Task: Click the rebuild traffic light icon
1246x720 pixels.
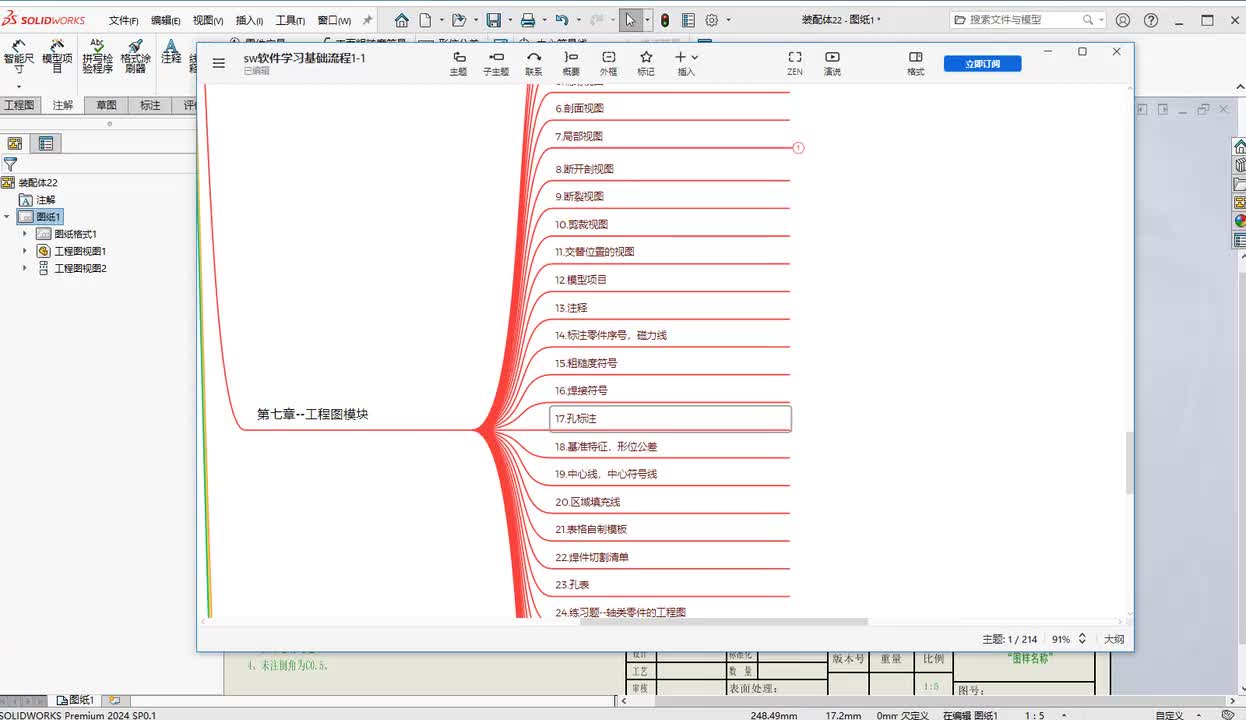Action: coord(664,20)
